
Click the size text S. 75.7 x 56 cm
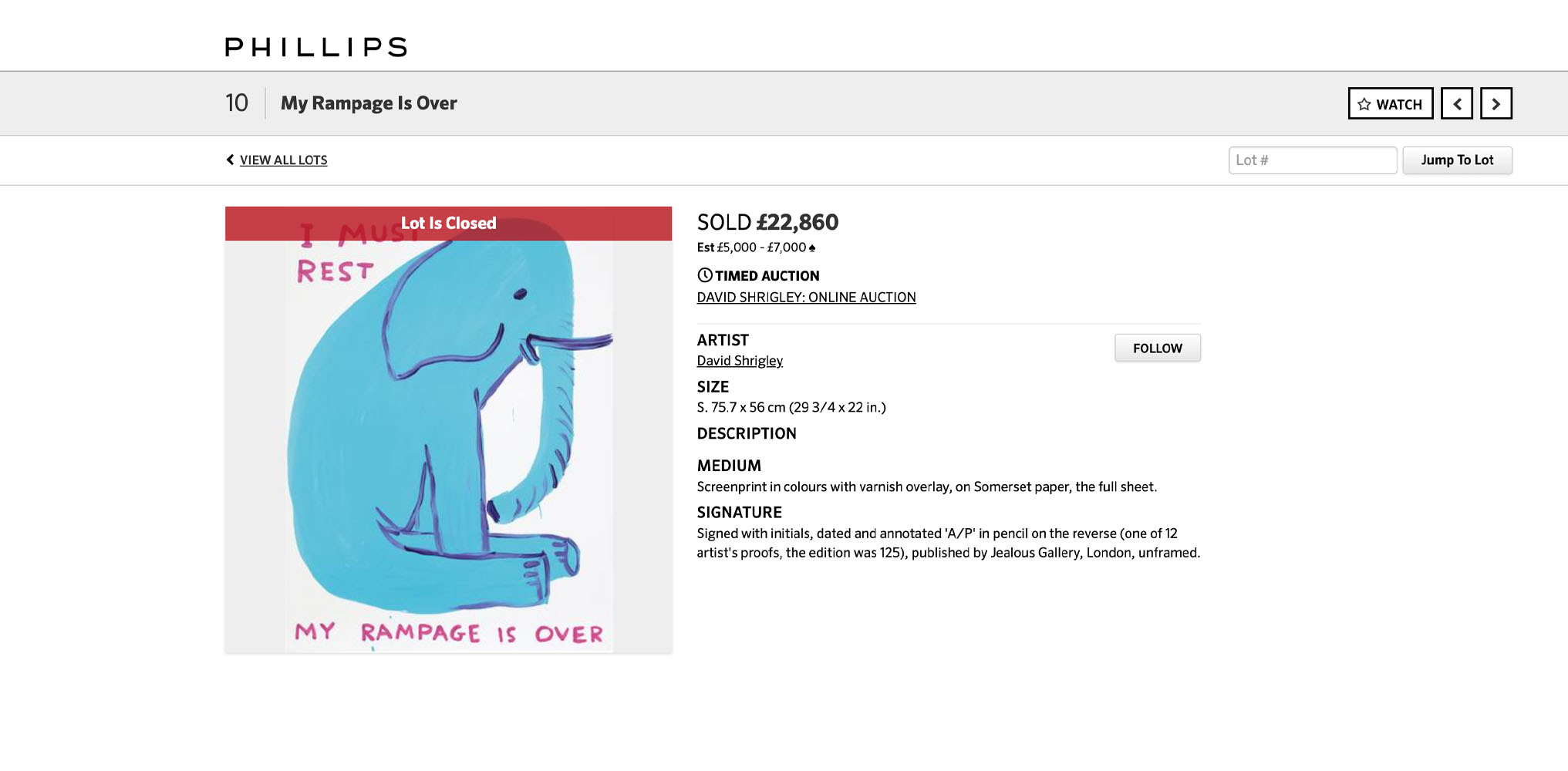pos(791,407)
